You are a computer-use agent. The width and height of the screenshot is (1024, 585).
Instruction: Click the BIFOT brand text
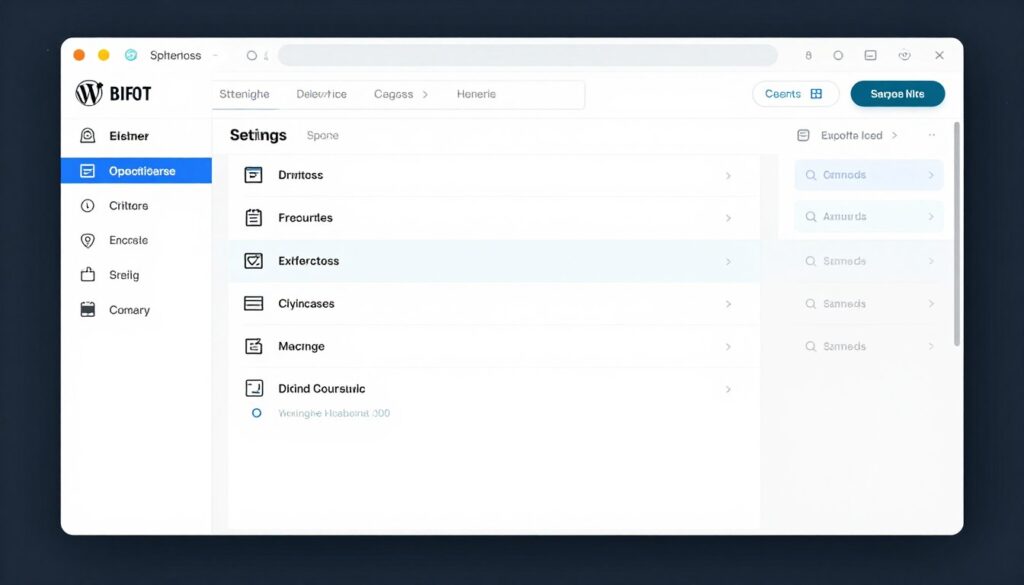pos(130,94)
